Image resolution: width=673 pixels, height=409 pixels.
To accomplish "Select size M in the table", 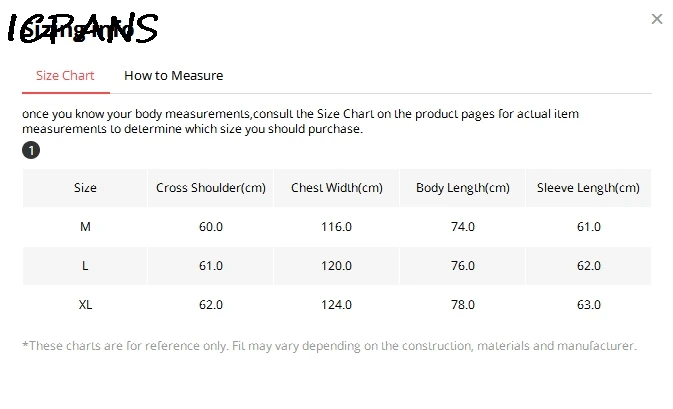I will [x=85, y=227].
